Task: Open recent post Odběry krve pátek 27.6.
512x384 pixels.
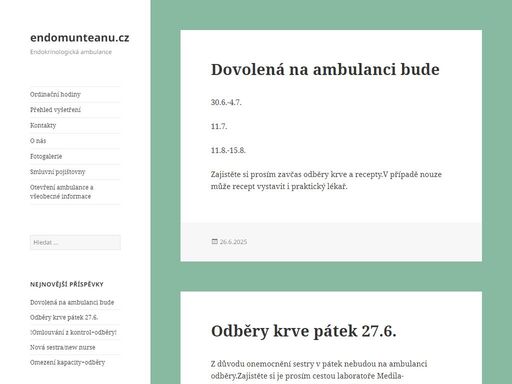Action: (x=64, y=317)
